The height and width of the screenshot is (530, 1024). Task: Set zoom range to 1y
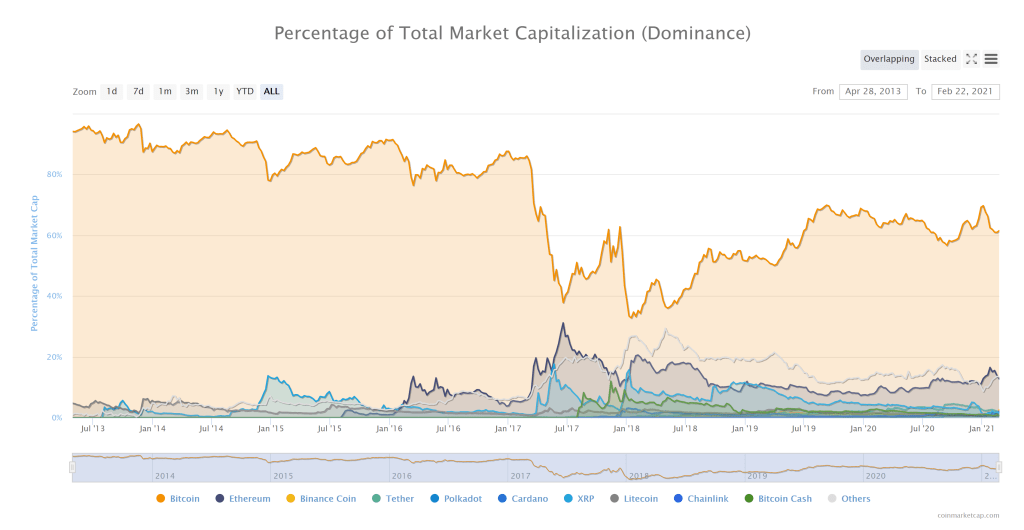pyautogui.click(x=217, y=91)
